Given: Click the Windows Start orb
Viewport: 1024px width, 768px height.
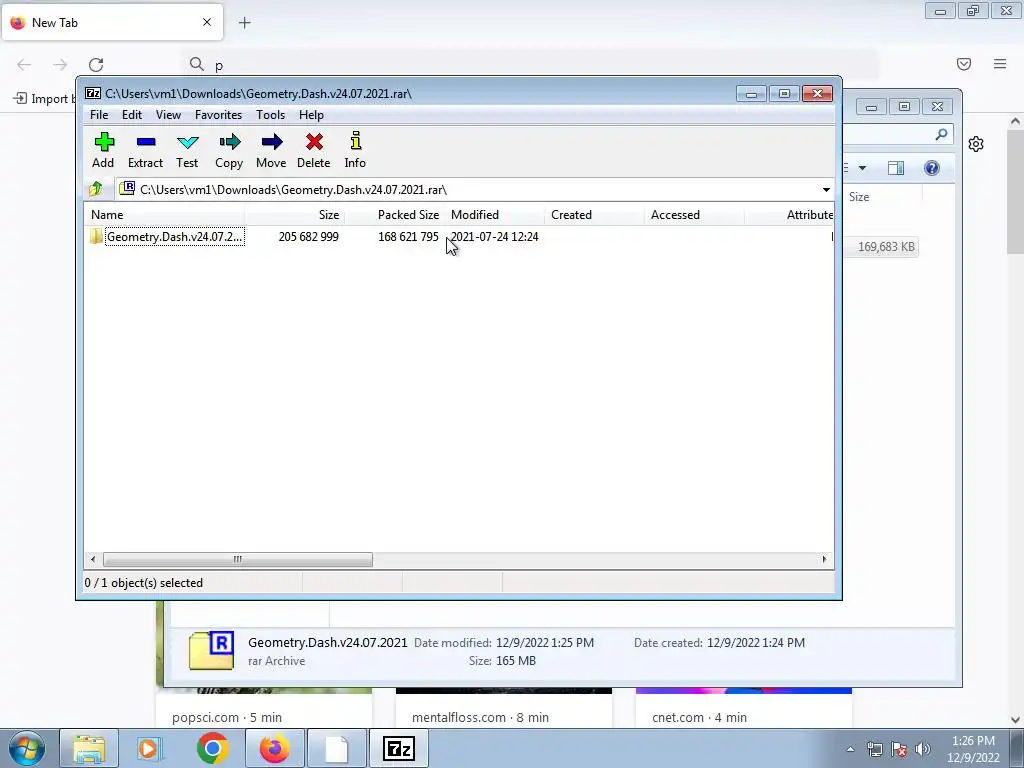Looking at the screenshot, I should [27, 748].
